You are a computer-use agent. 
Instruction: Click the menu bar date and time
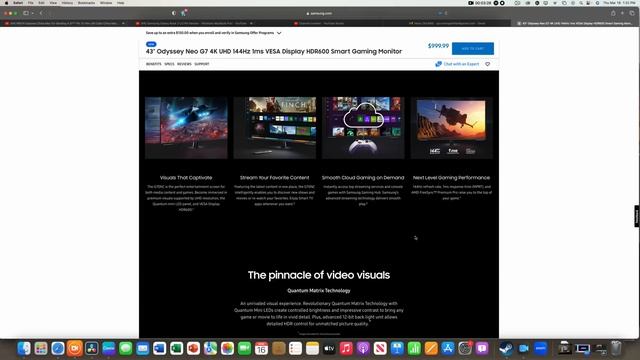(x=620, y=3)
